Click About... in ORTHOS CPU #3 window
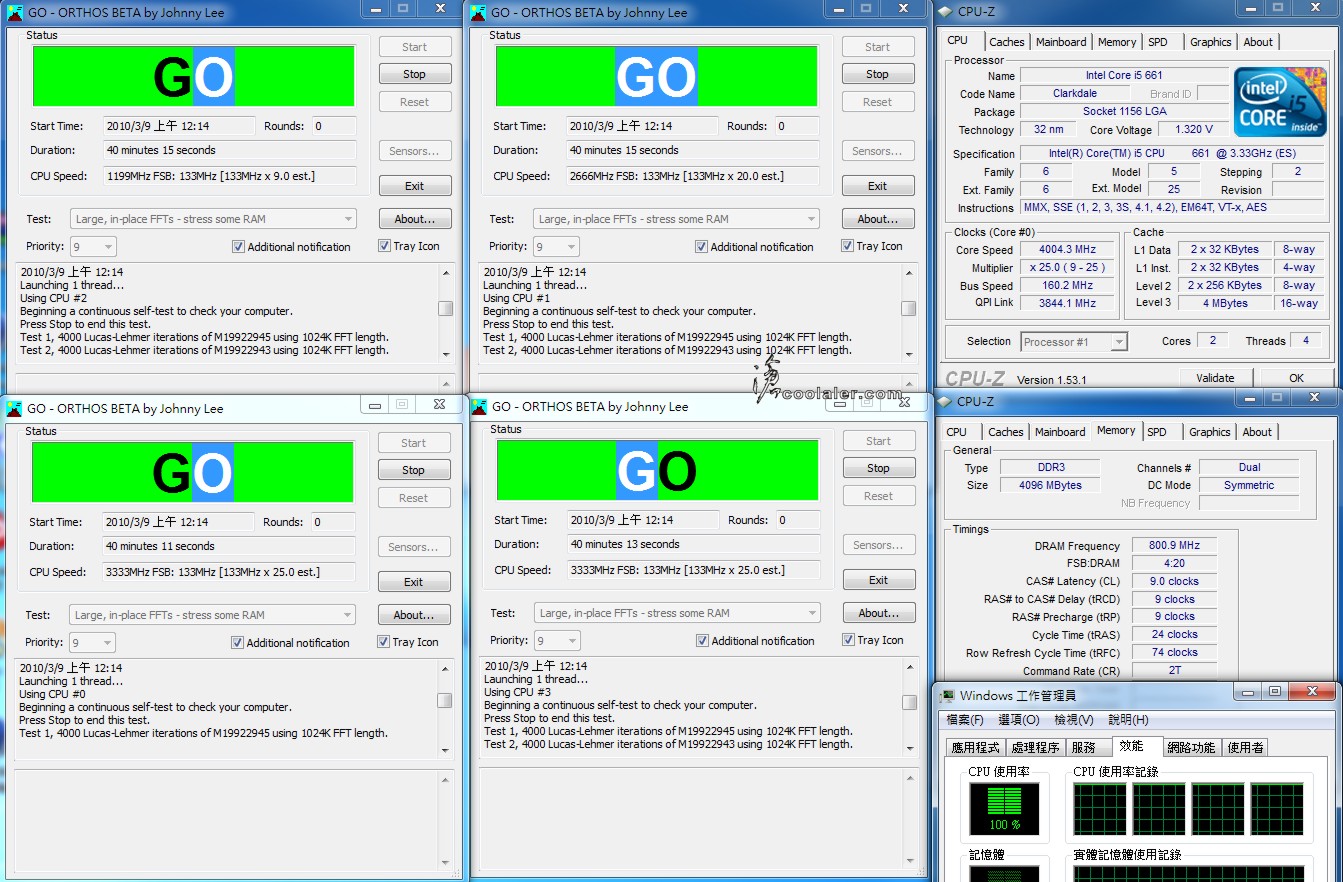Image resolution: width=1343 pixels, height=882 pixels. tap(879, 613)
